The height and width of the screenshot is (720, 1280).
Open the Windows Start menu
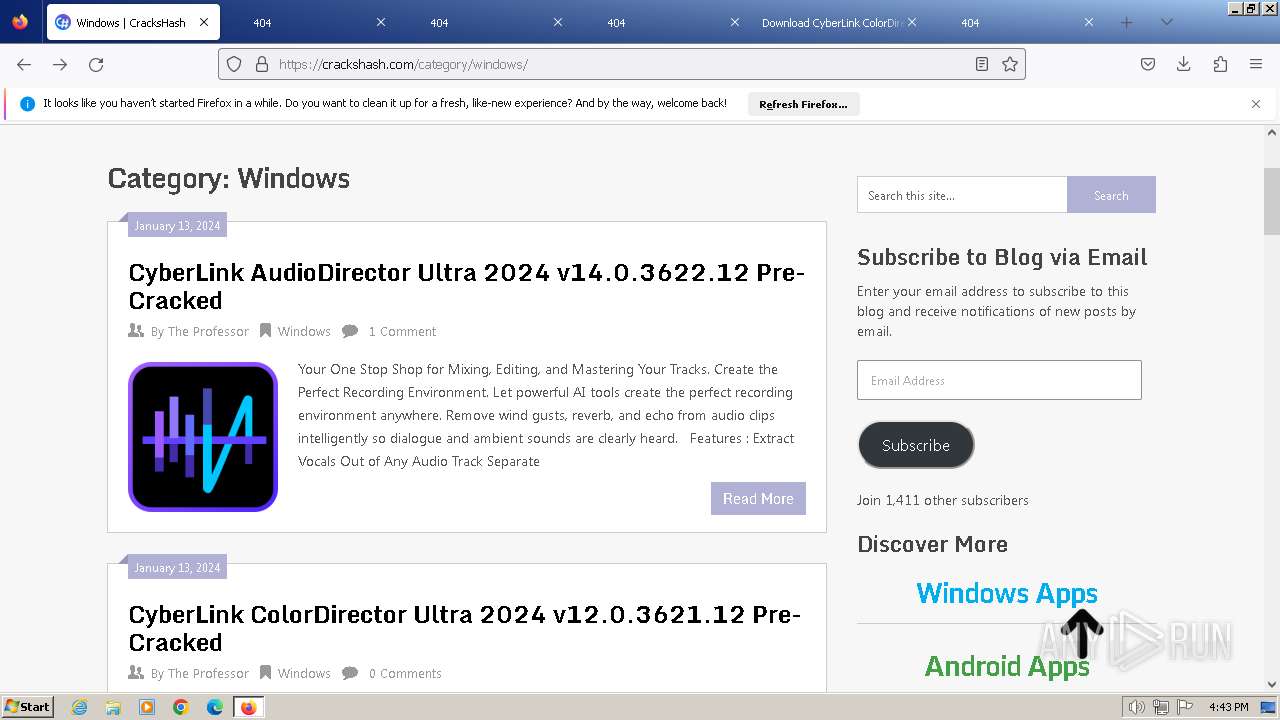(x=27, y=707)
